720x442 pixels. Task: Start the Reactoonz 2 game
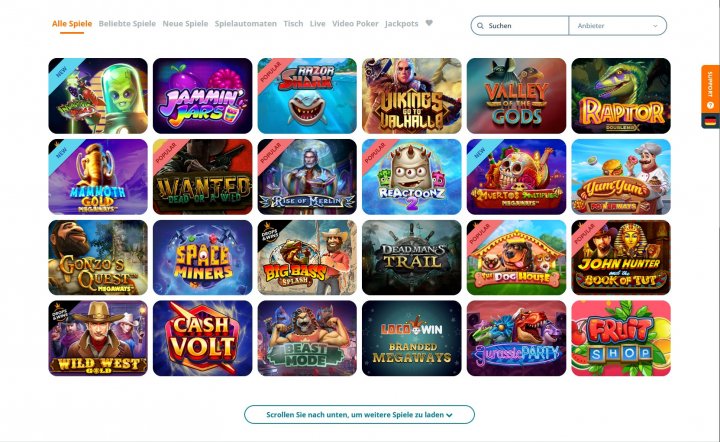pyautogui.click(x=411, y=177)
